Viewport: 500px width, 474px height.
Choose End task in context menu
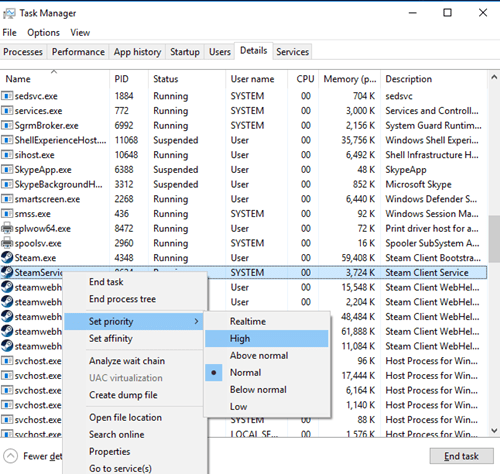[133, 282]
